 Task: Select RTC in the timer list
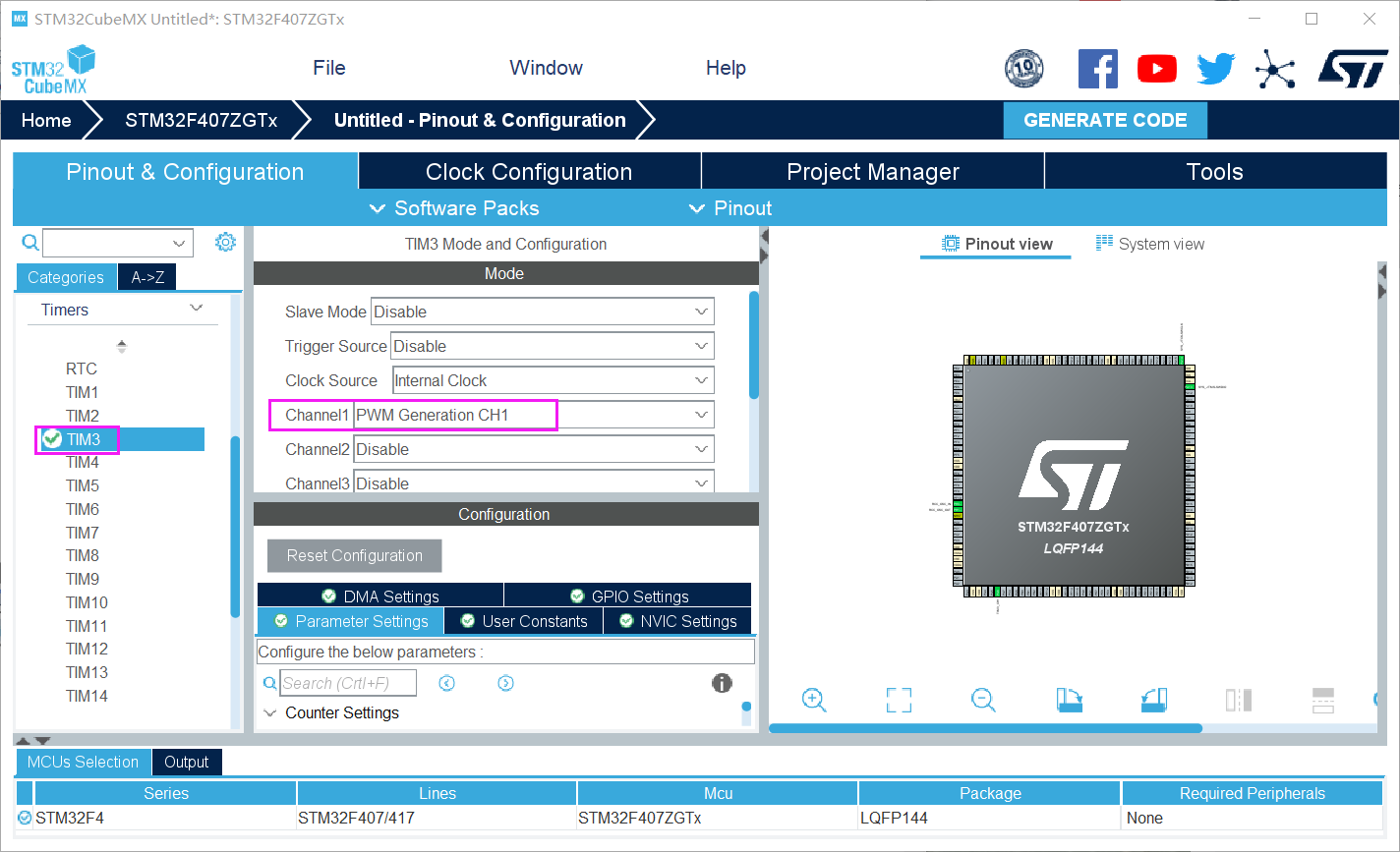pos(82,369)
